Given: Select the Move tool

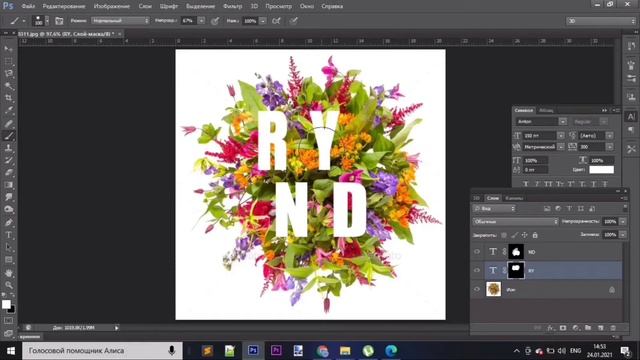Looking at the screenshot, I should (9, 49).
